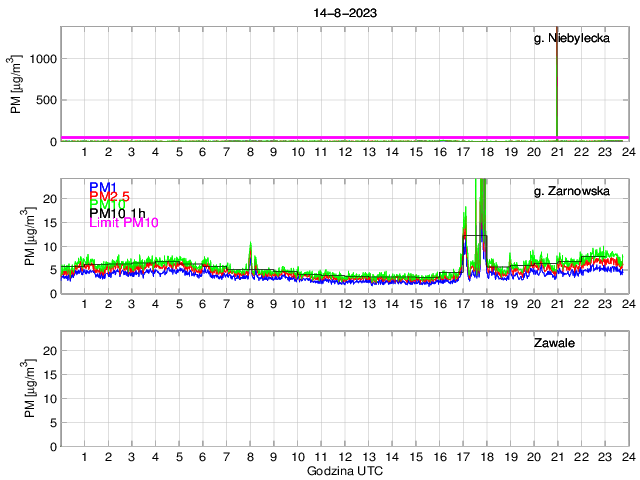Viewport: 640px width, 480px height.
Task: Click the tall spike at hour 21 in the Niebylecka chart
Action: [556, 80]
